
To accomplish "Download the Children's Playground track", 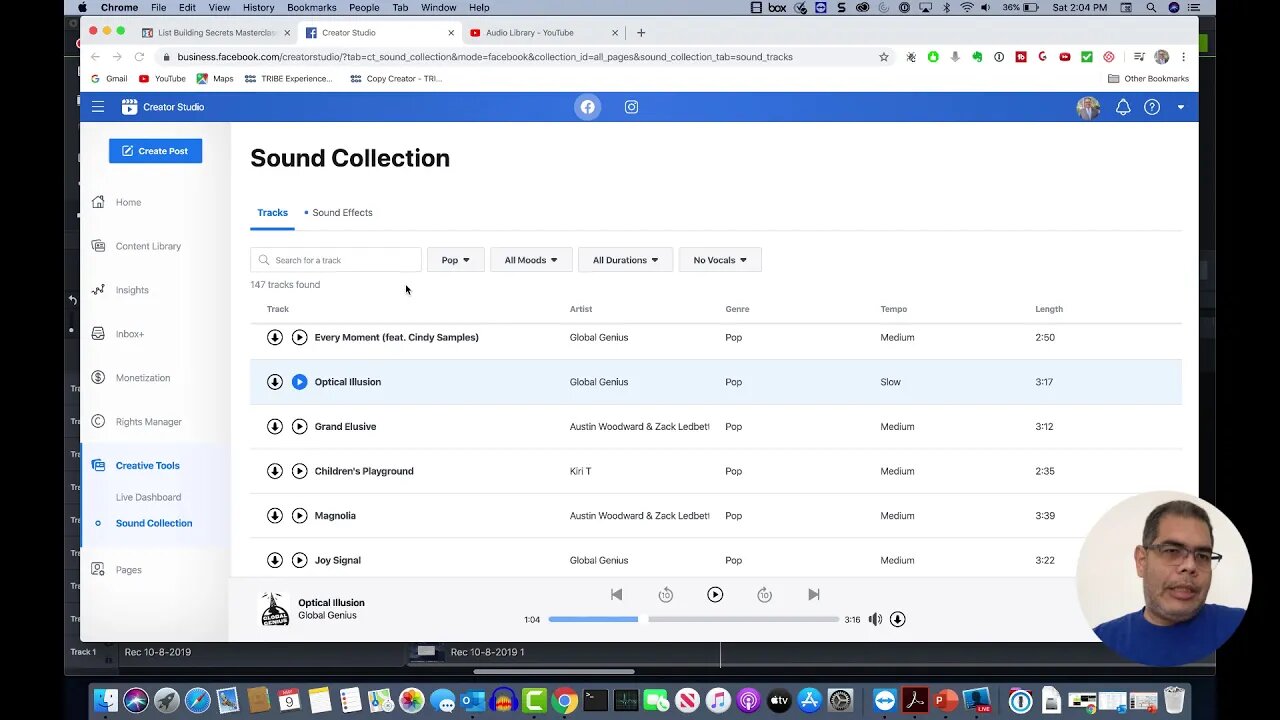I will click(x=275, y=471).
